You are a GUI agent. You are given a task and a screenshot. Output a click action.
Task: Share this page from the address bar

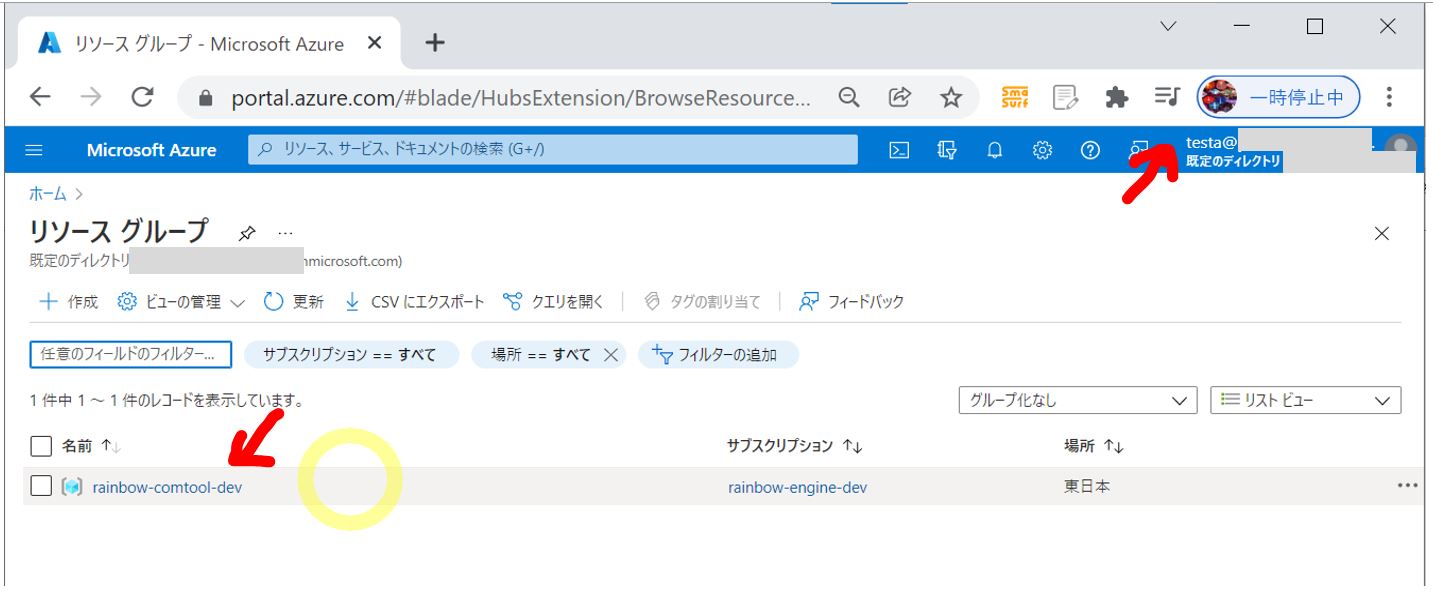pos(900,97)
